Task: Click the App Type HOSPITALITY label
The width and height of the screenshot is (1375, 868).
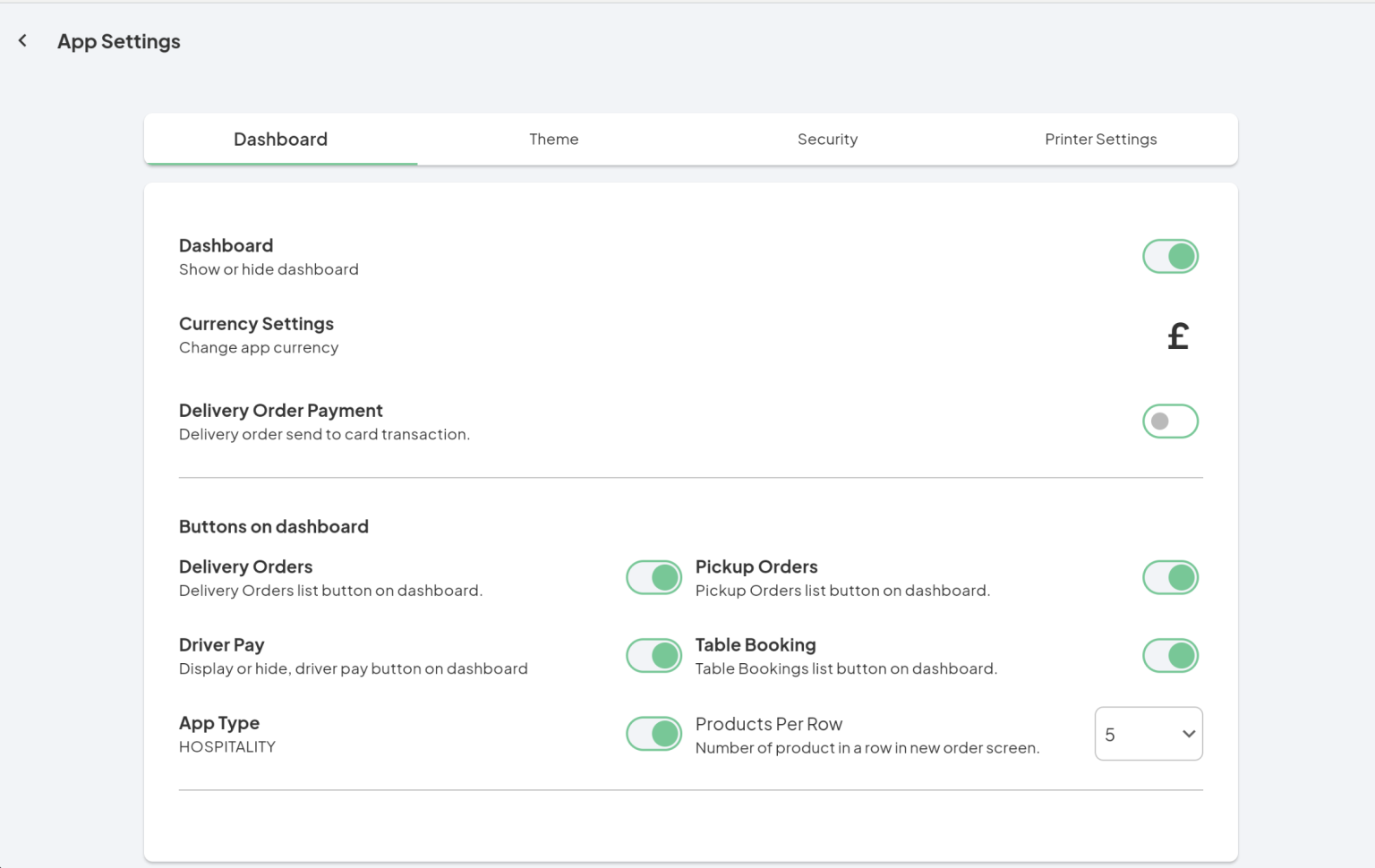Action: click(x=226, y=745)
